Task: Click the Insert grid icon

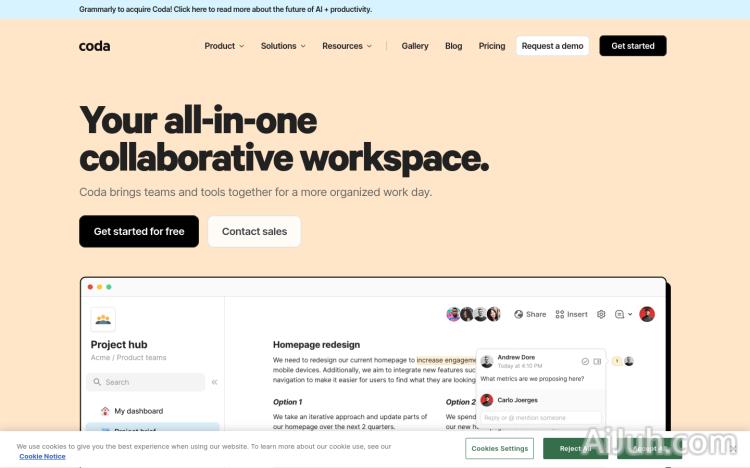Action: pyautogui.click(x=560, y=314)
